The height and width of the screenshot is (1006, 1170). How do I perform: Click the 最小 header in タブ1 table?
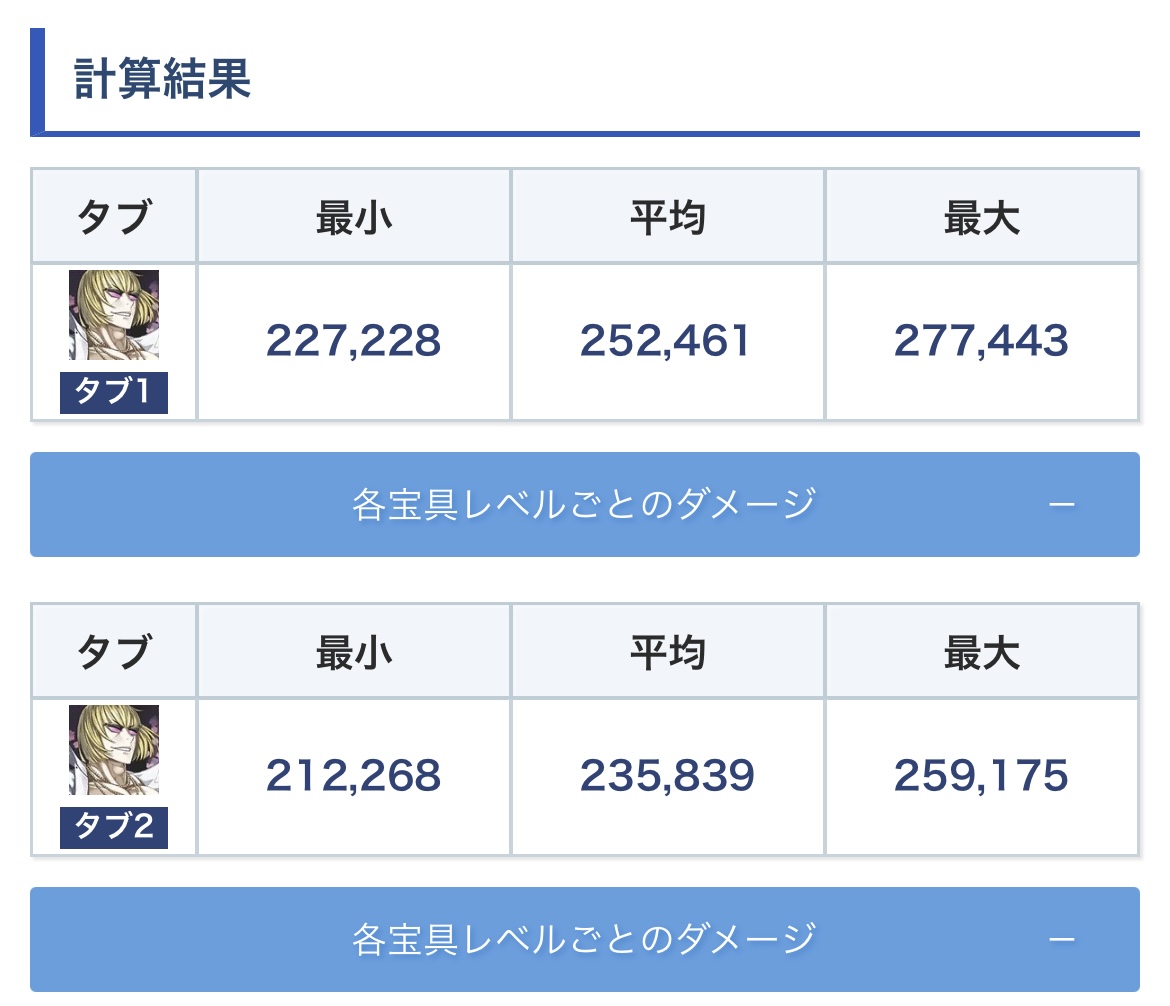[x=354, y=218]
